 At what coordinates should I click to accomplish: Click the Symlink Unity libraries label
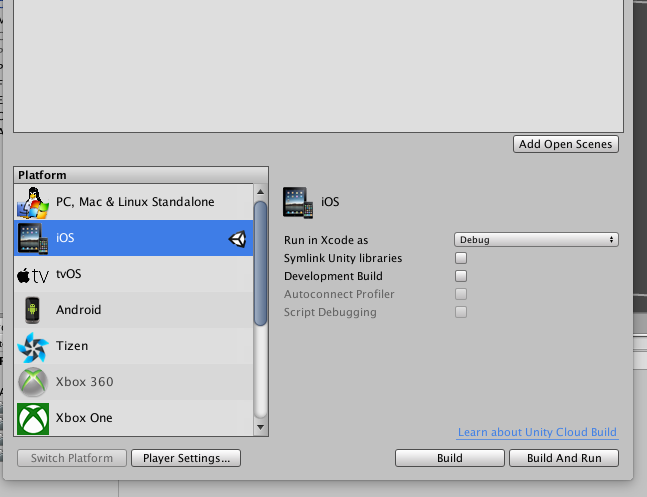point(343,258)
